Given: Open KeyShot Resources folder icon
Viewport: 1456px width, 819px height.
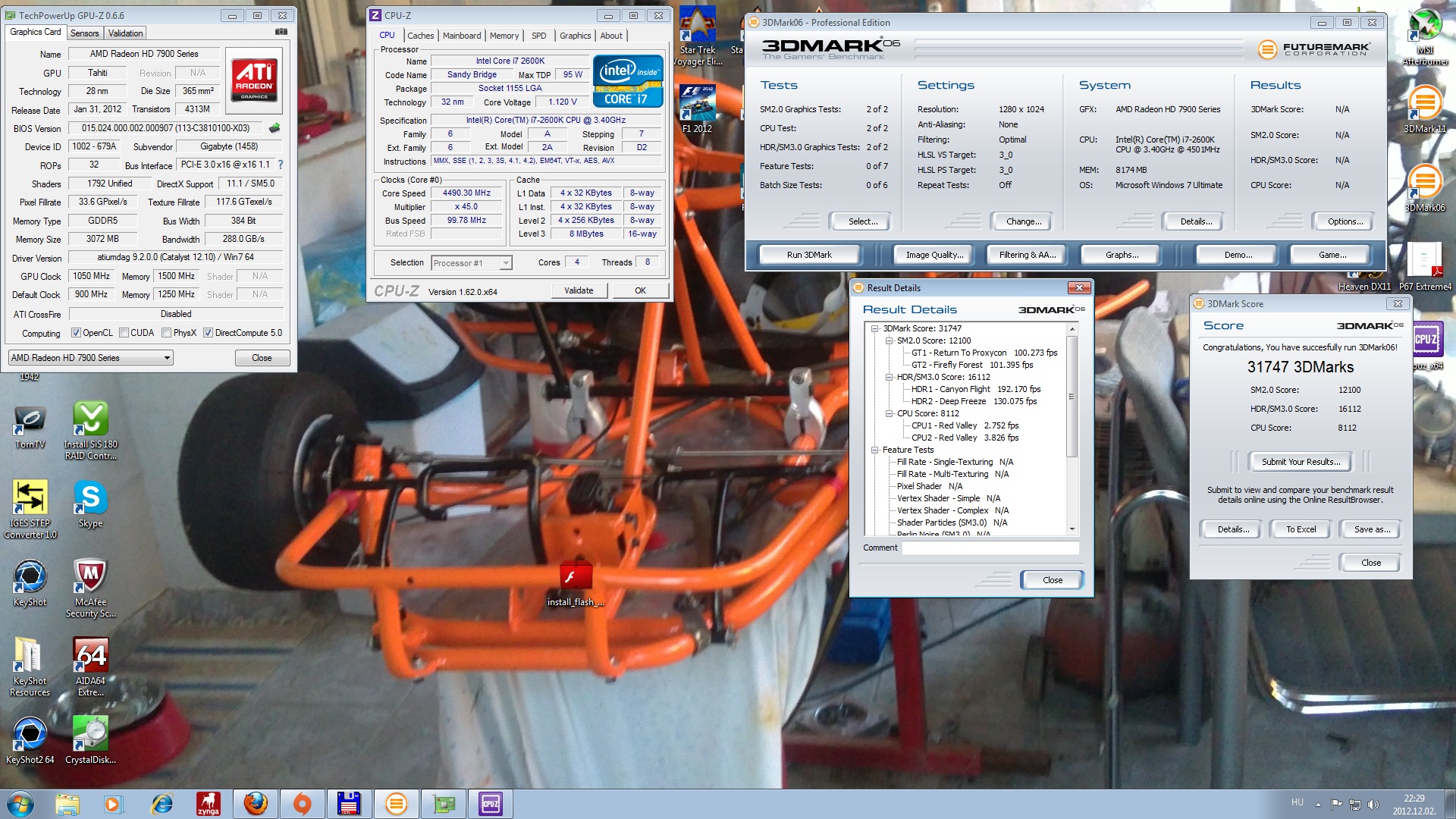Looking at the screenshot, I should (30, 667).
